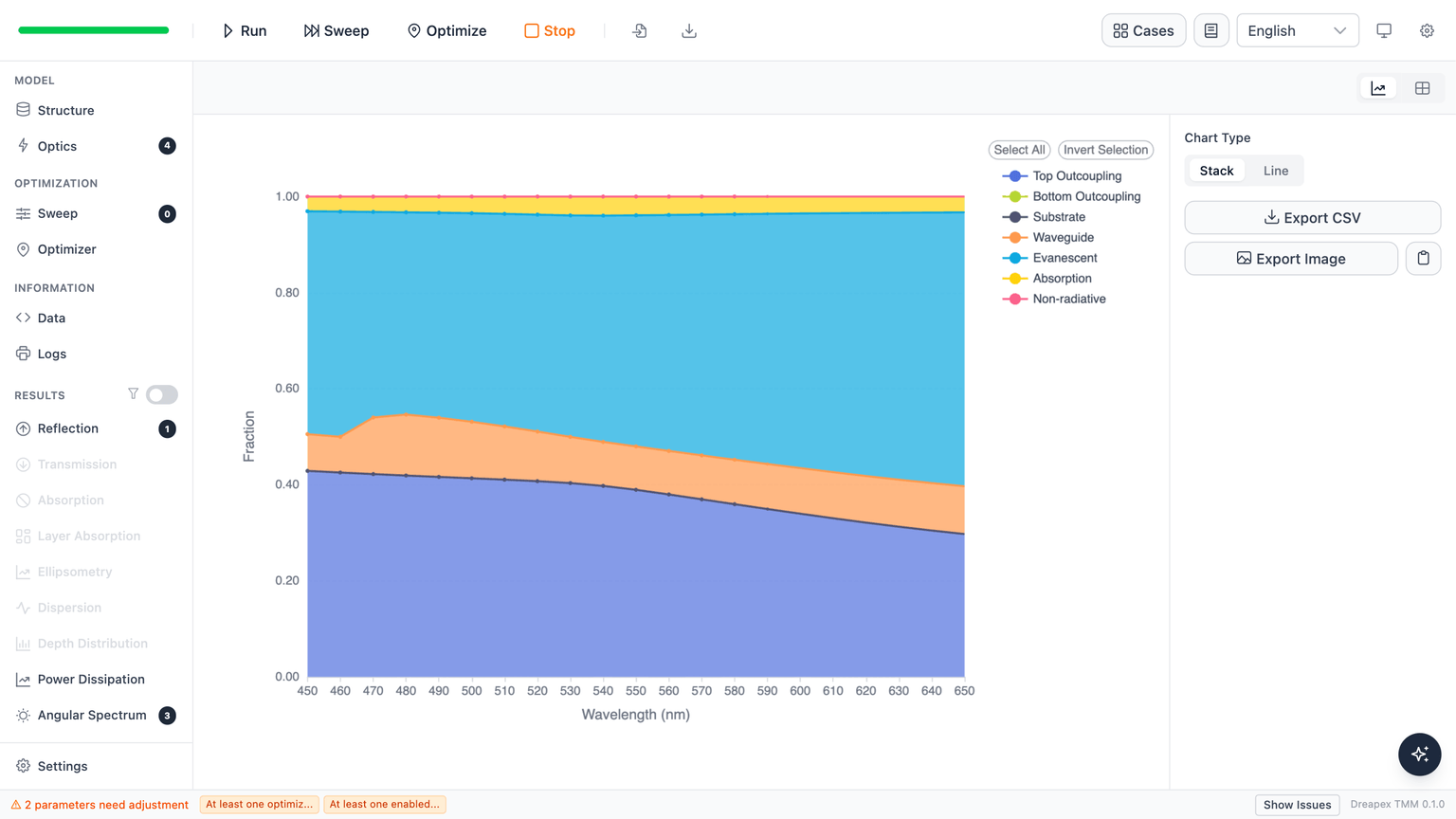The height and width of the screenshot is (819, 1456).
Task: Click the import file icon in toolbar
Action: (640, 30)
